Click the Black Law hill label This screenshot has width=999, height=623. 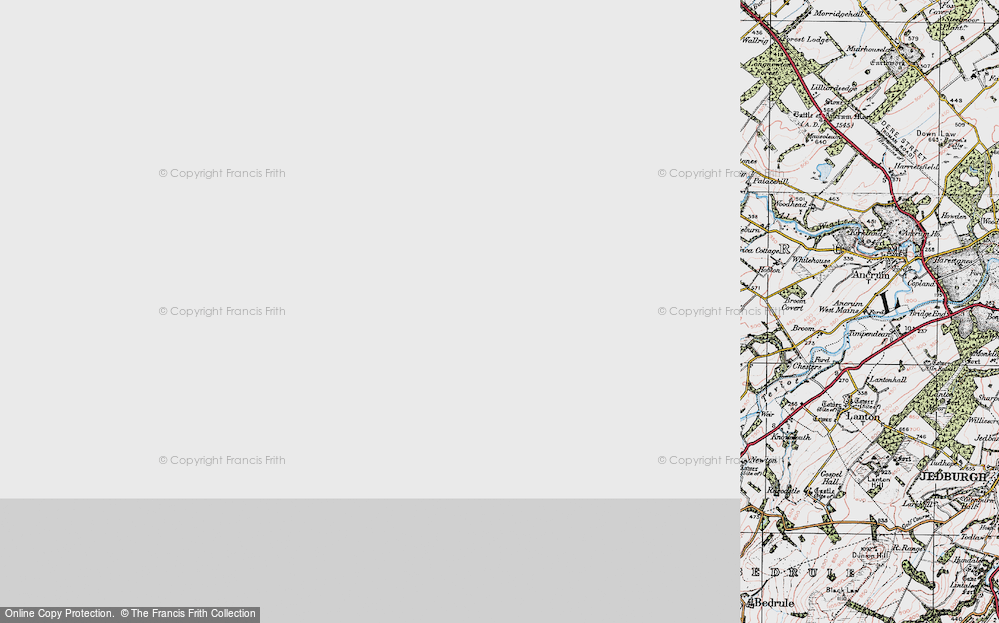coord(840,591)
